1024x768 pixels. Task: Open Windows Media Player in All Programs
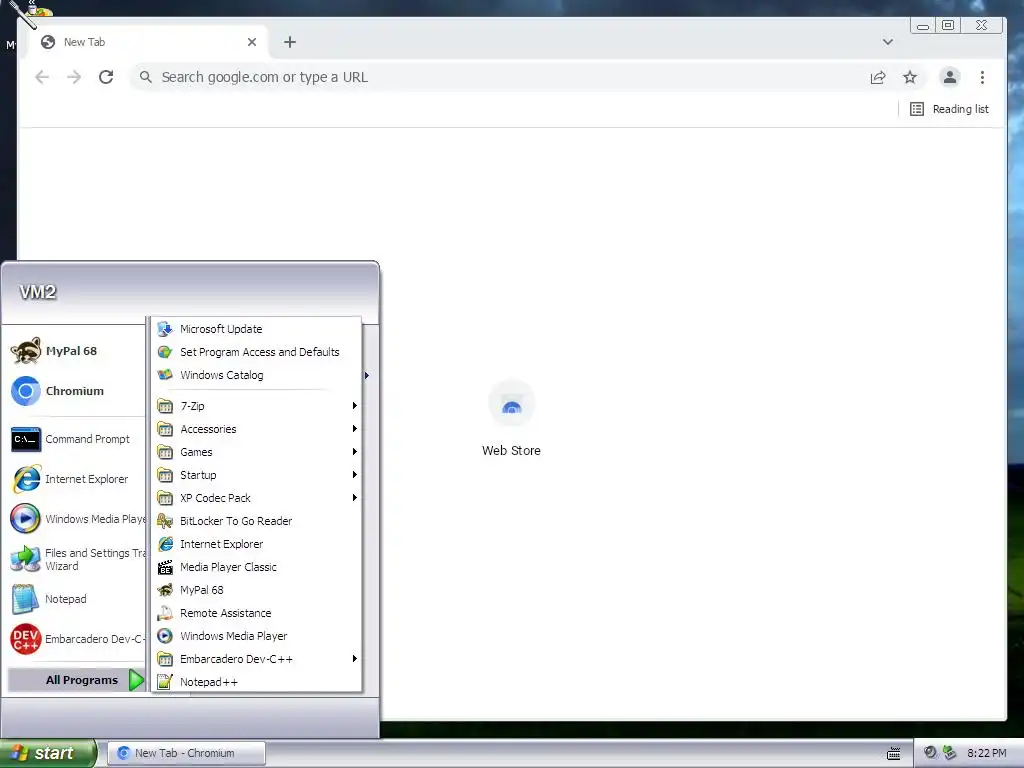pos(256,636)
